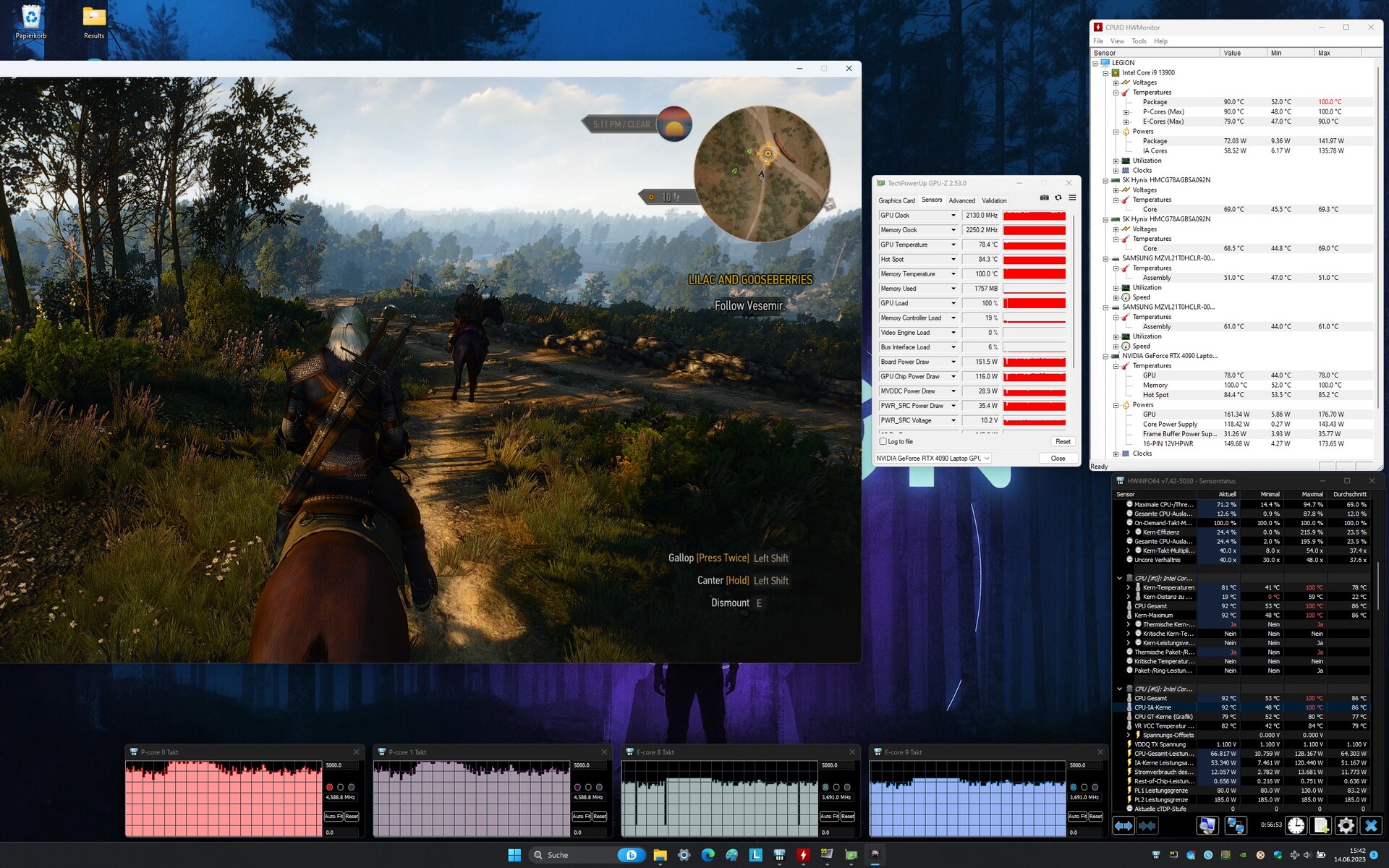Click GPU-Z refresh sensors icon

(x=1058, y=197)
